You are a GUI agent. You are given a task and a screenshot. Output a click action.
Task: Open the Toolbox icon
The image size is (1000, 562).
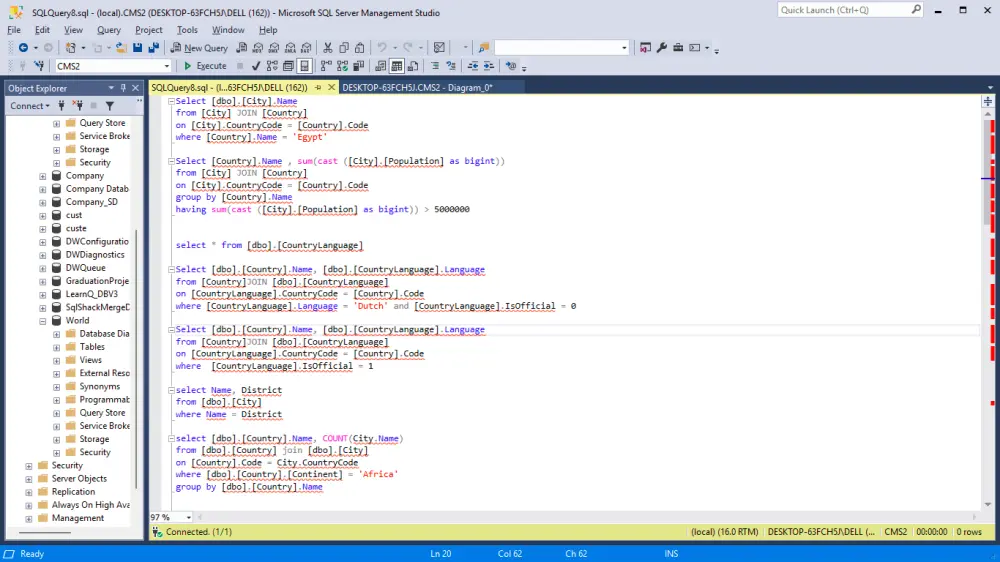[678, 48]
